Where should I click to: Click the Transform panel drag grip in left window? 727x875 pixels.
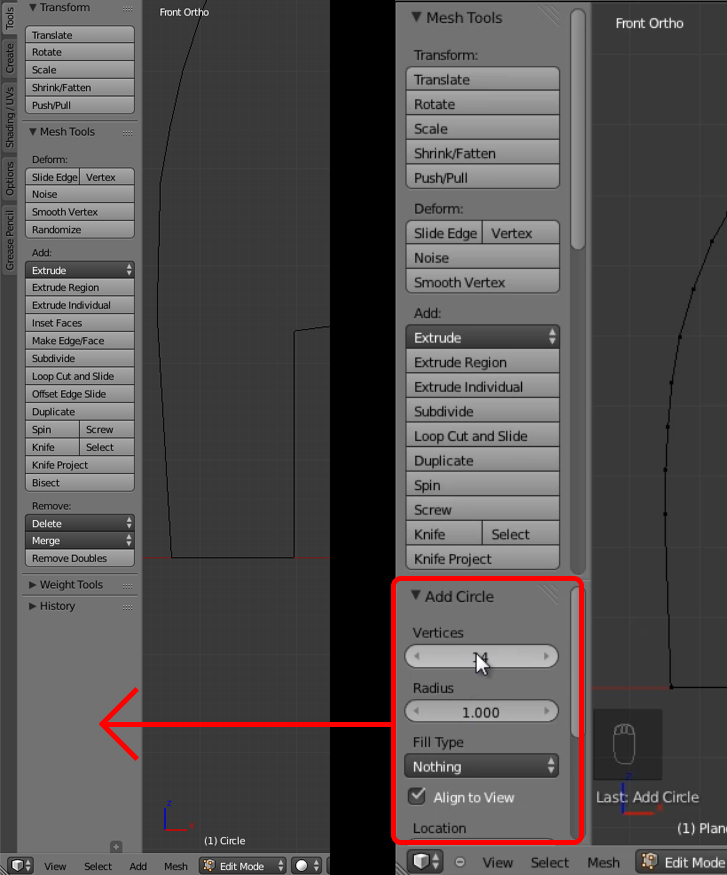tap(128, 8)
